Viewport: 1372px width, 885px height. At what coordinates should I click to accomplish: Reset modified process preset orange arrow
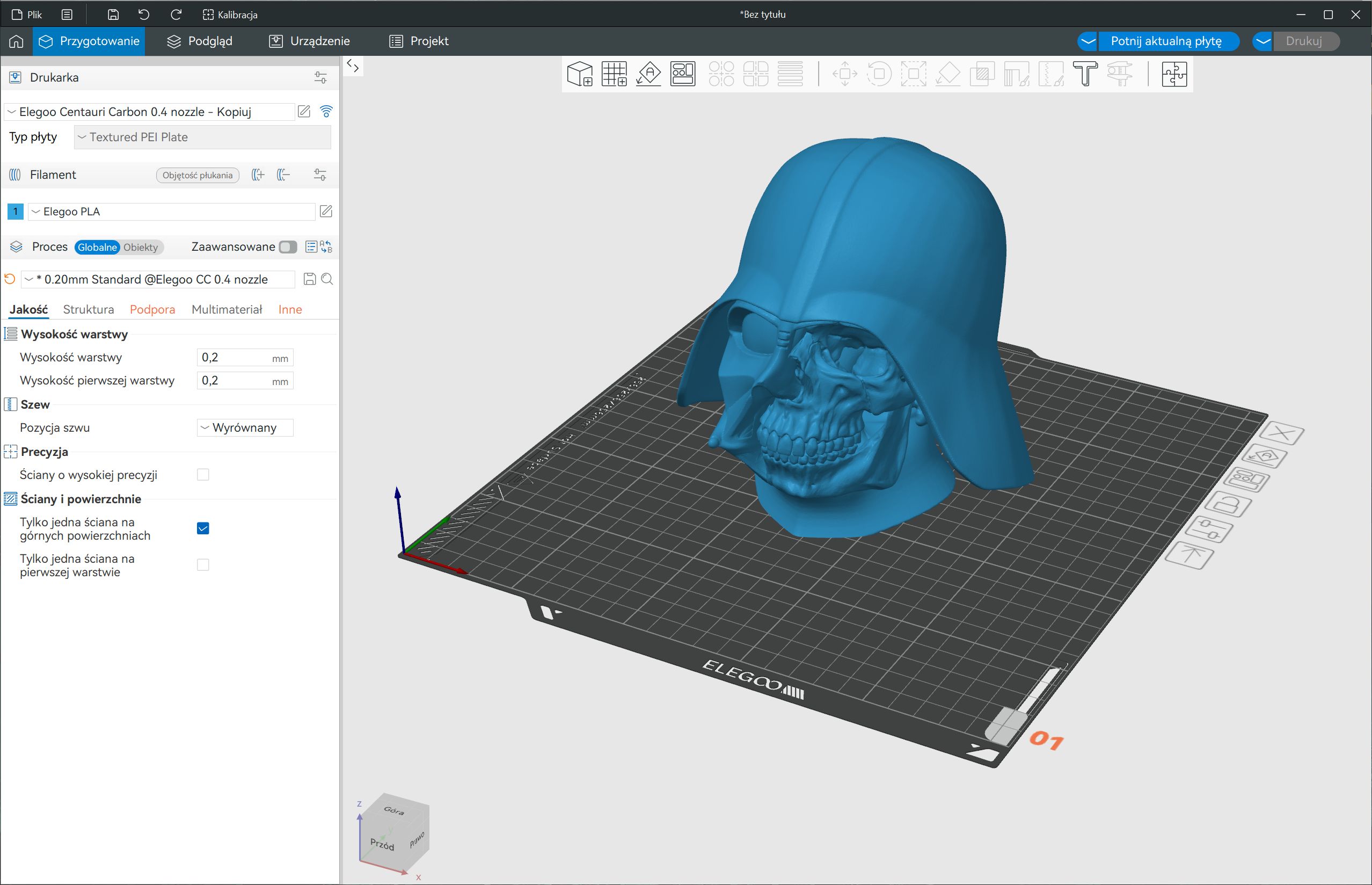pyautogui.click(x=10, y=279)
